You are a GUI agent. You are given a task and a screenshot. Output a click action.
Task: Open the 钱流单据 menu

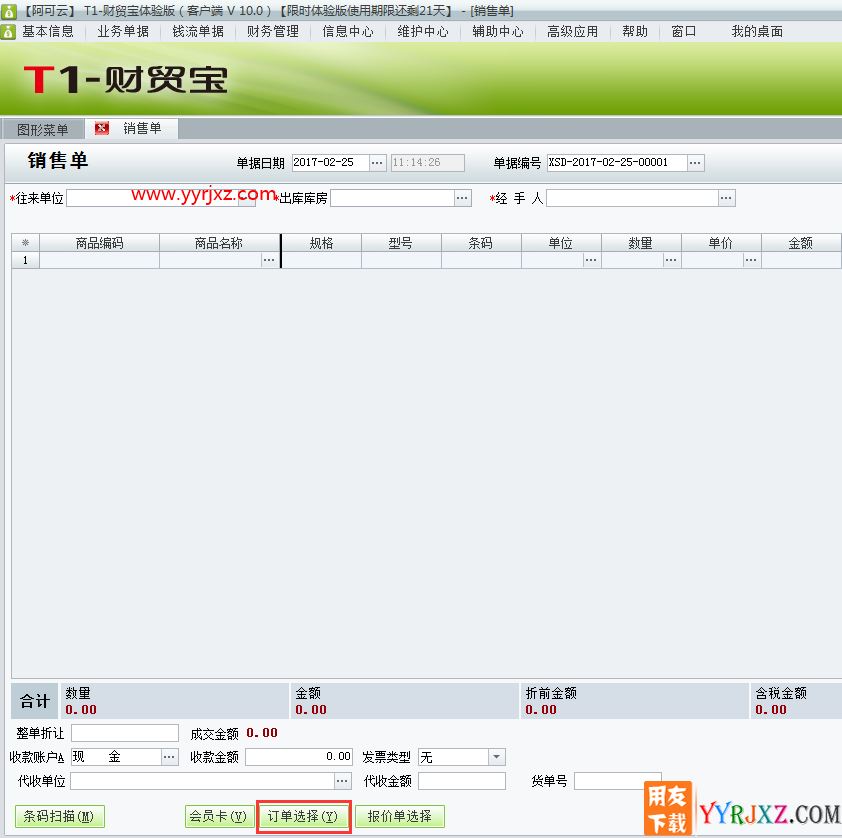tap(198, 32)
